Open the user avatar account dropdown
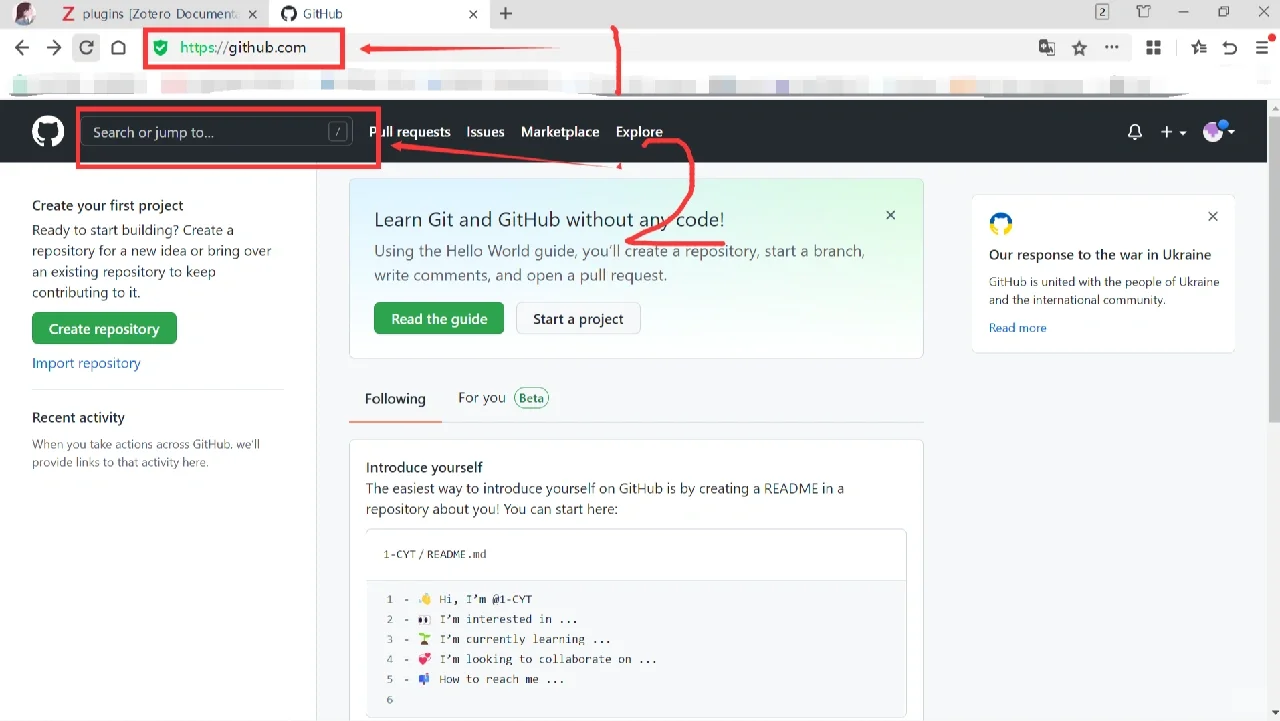Viewport: 1280px width, 721px height. pos(1219,131)
